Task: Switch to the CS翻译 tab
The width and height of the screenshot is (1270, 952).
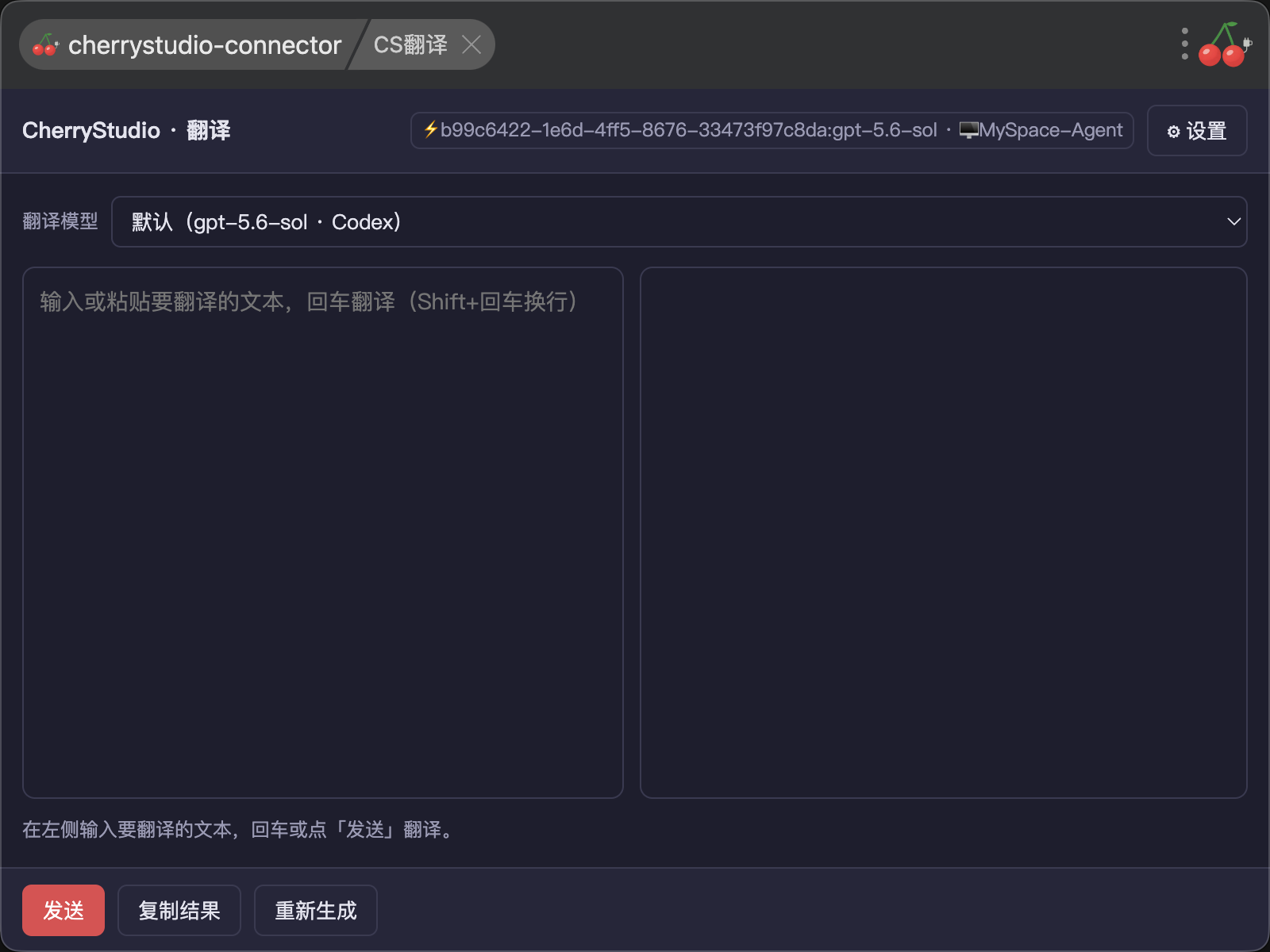Action: pyautogui.click(x=410, y=44)
